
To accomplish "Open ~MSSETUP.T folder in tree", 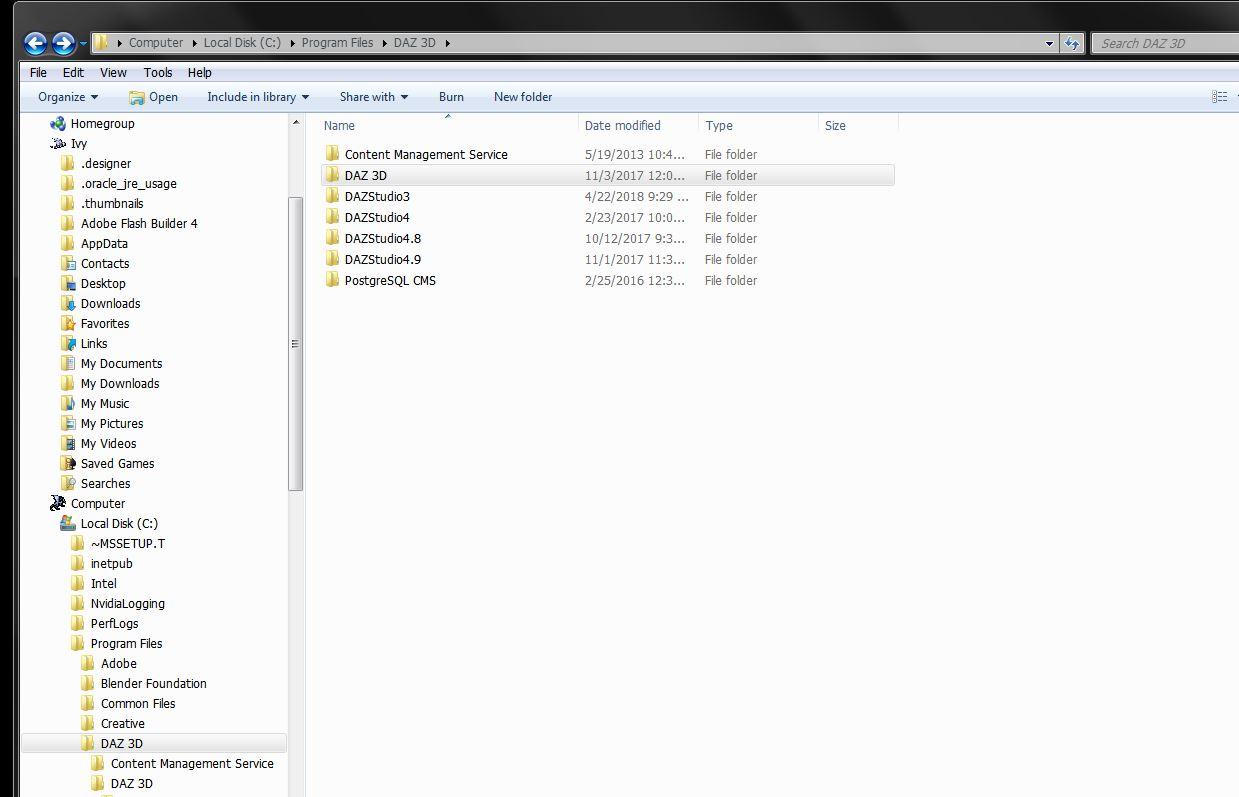I will pos(128,543).
